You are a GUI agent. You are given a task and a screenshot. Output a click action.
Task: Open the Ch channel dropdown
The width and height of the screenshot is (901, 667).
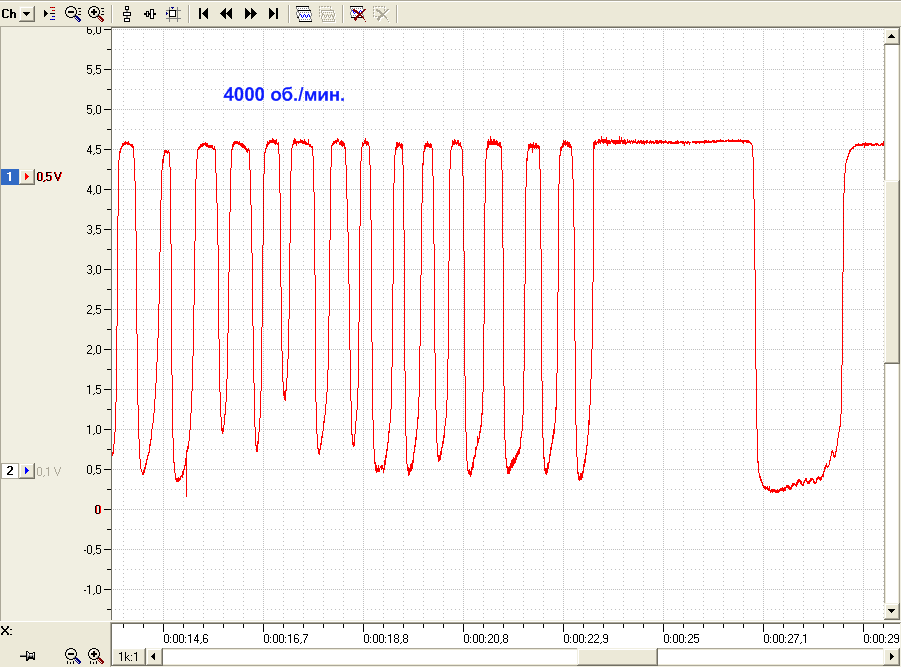26,14
